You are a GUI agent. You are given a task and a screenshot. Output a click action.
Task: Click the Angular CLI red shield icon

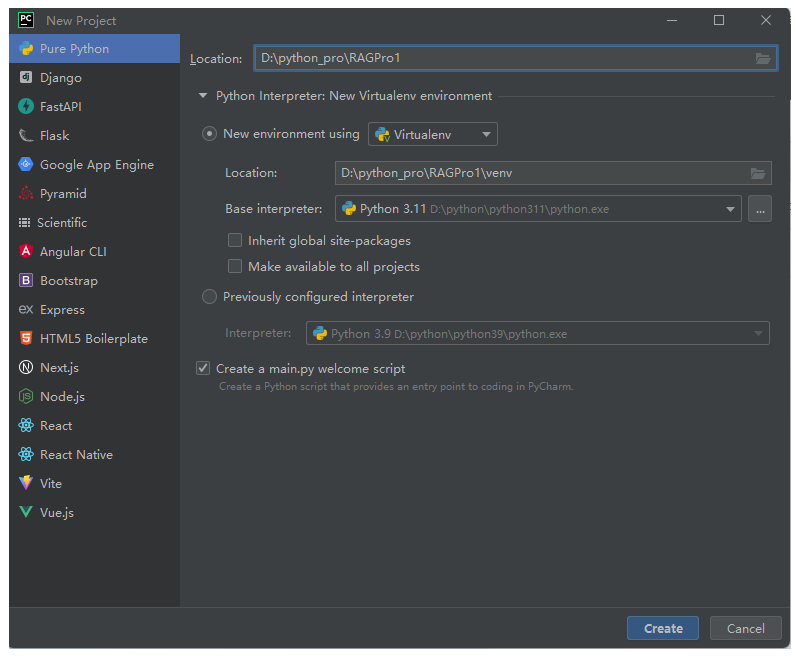[x=26, y=251]
